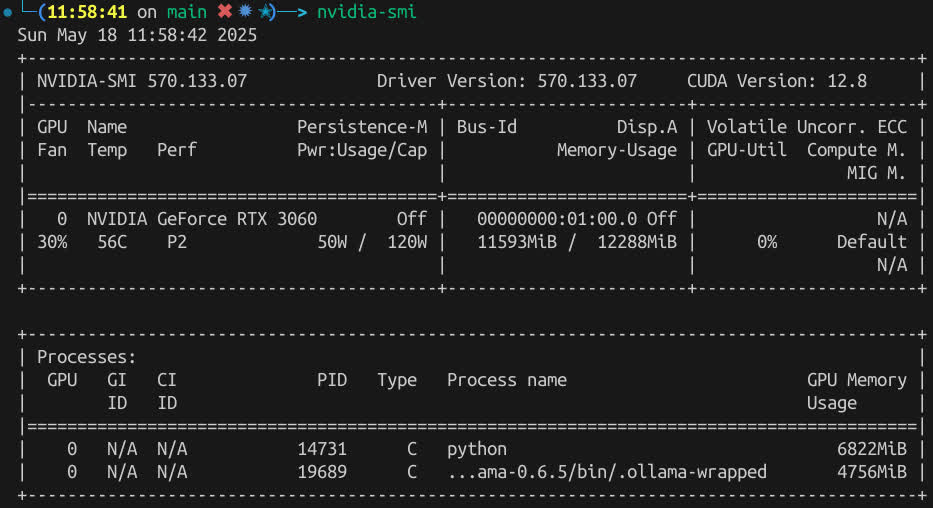Select the prompt time 11:58:41
The width and height of the screenshot is (933, 508).
click(x=87, y=12)
